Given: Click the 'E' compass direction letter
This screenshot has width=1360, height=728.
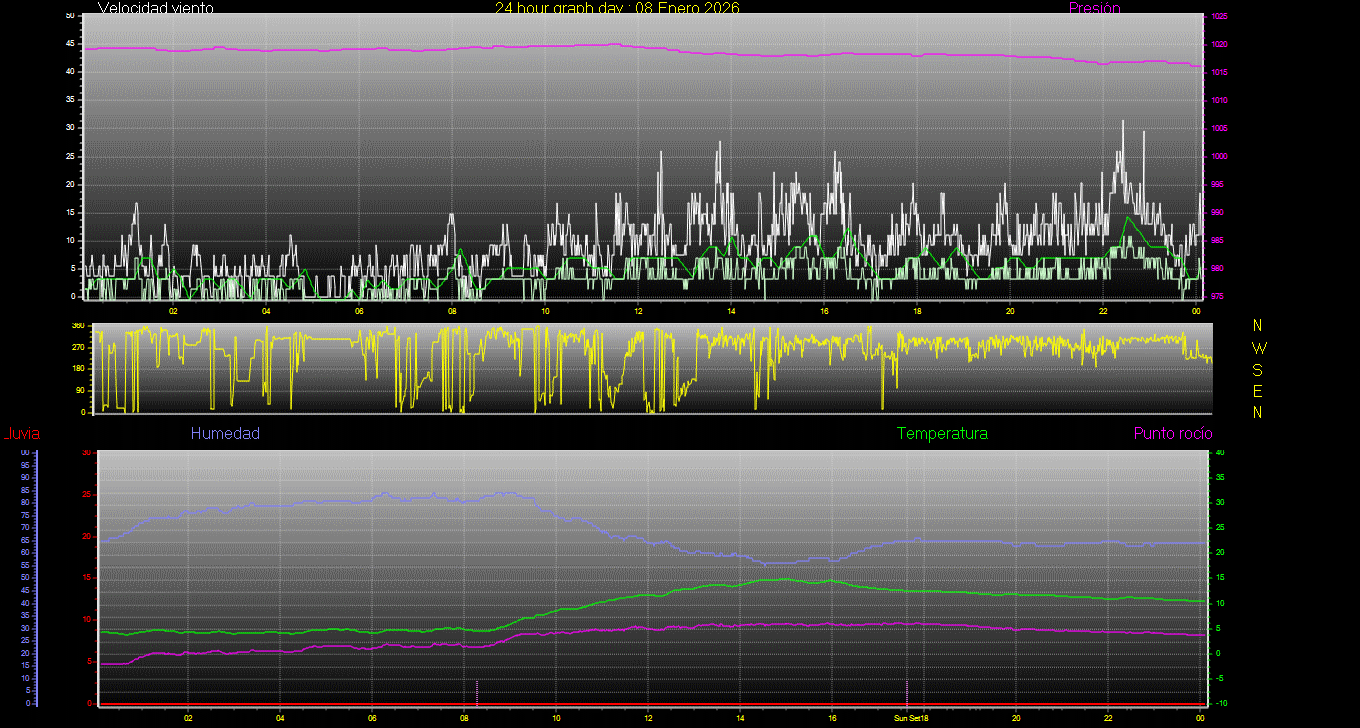Looking at the screenshot, I should pos(1258,391).
